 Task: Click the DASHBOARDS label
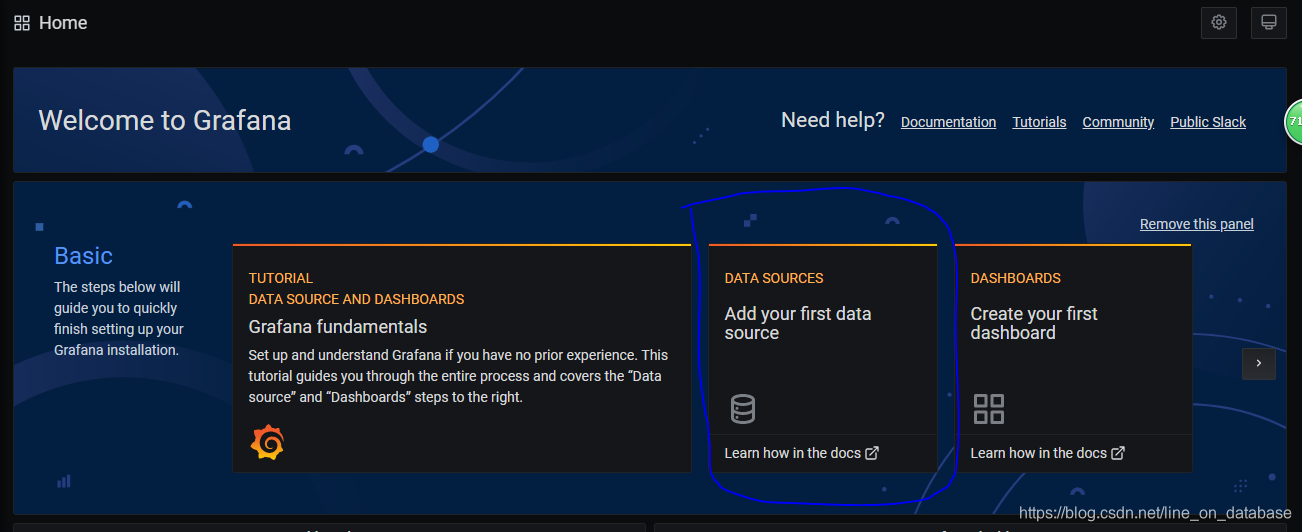[x=1016, y=278]
